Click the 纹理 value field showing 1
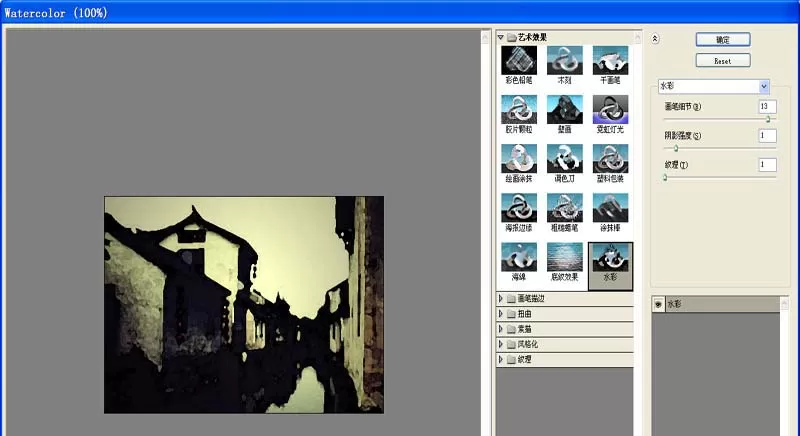The height and width of the screenshot is (436, 800). tap(767, 165)
